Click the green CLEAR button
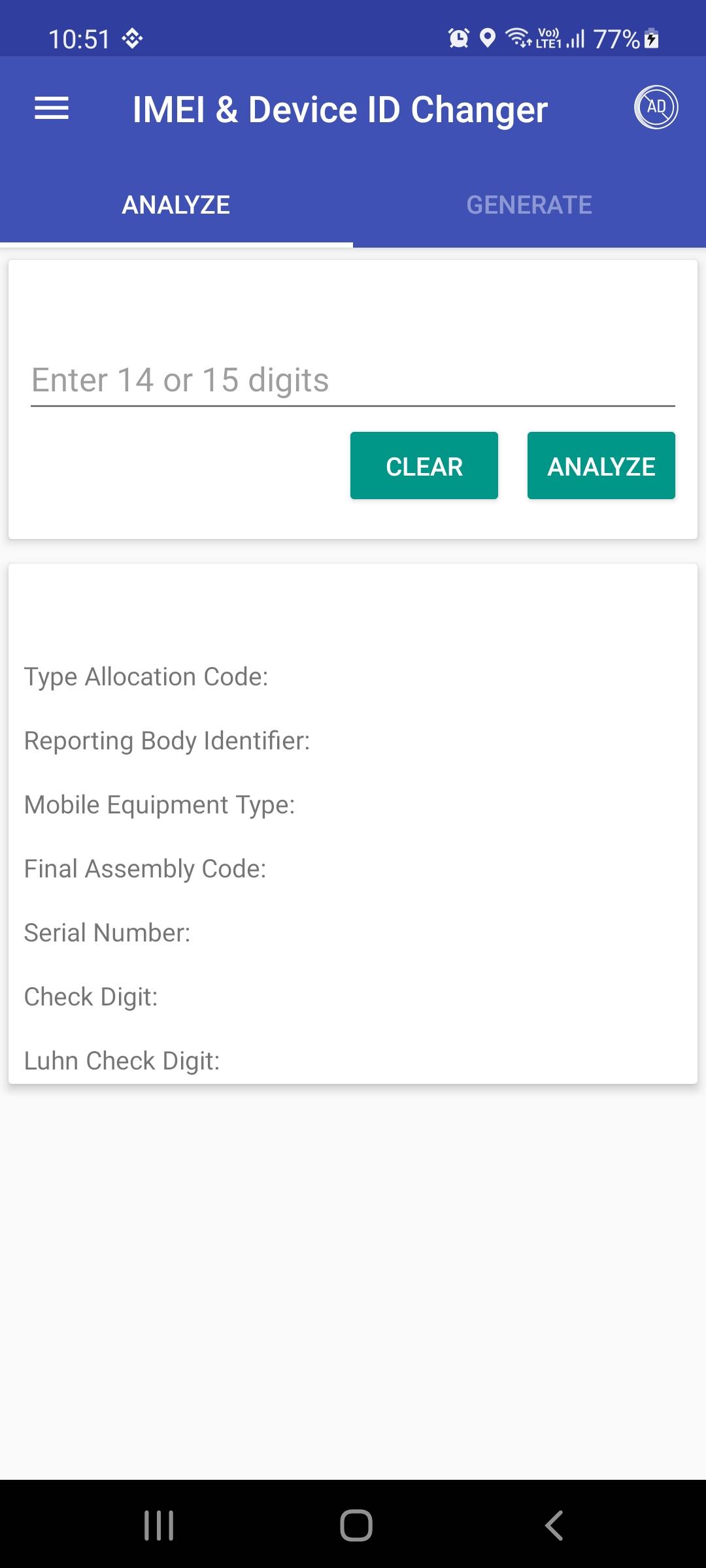Image resolution: width=706 pixels, height=1568 pixels. tap(424, 466)
